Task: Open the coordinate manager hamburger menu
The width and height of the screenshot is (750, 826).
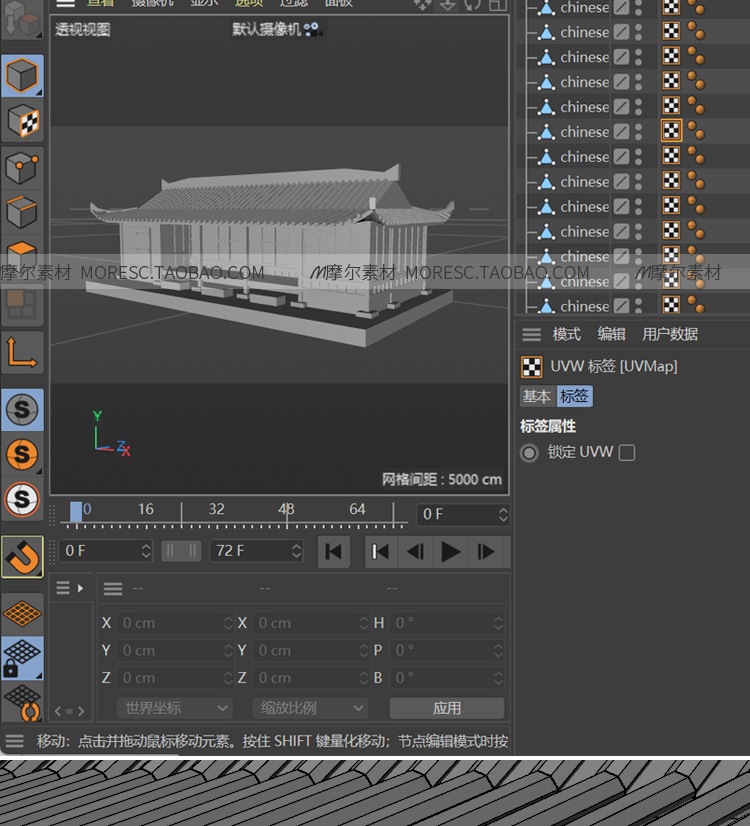Action: click(x=113, y=588)
